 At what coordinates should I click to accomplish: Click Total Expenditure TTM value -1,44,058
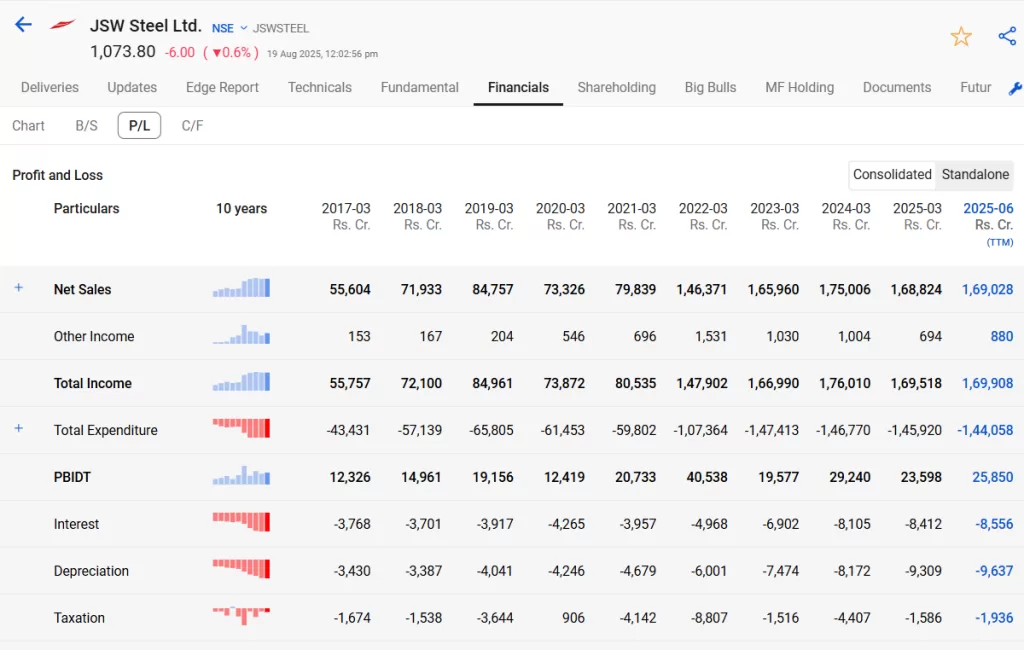click(x=985, y=431)
